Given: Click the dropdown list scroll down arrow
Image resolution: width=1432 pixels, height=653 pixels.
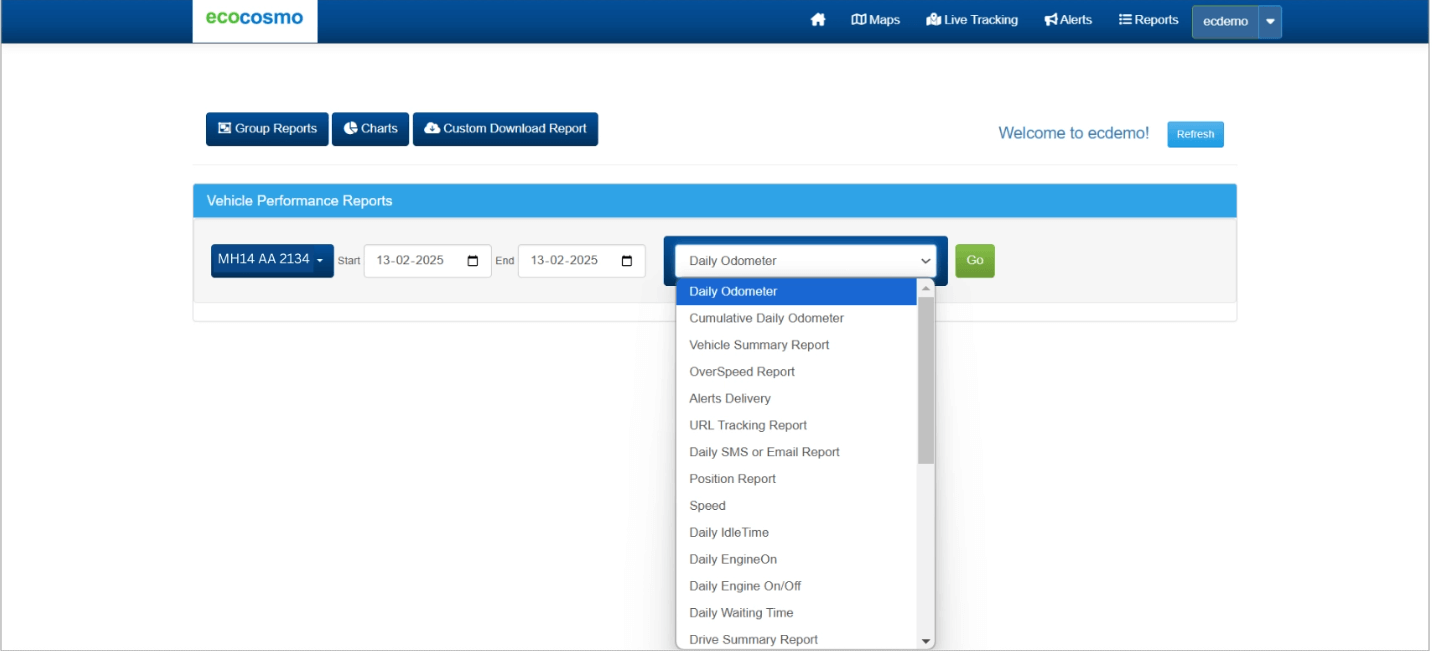Looking at the screenshot, I should (926, 641).
